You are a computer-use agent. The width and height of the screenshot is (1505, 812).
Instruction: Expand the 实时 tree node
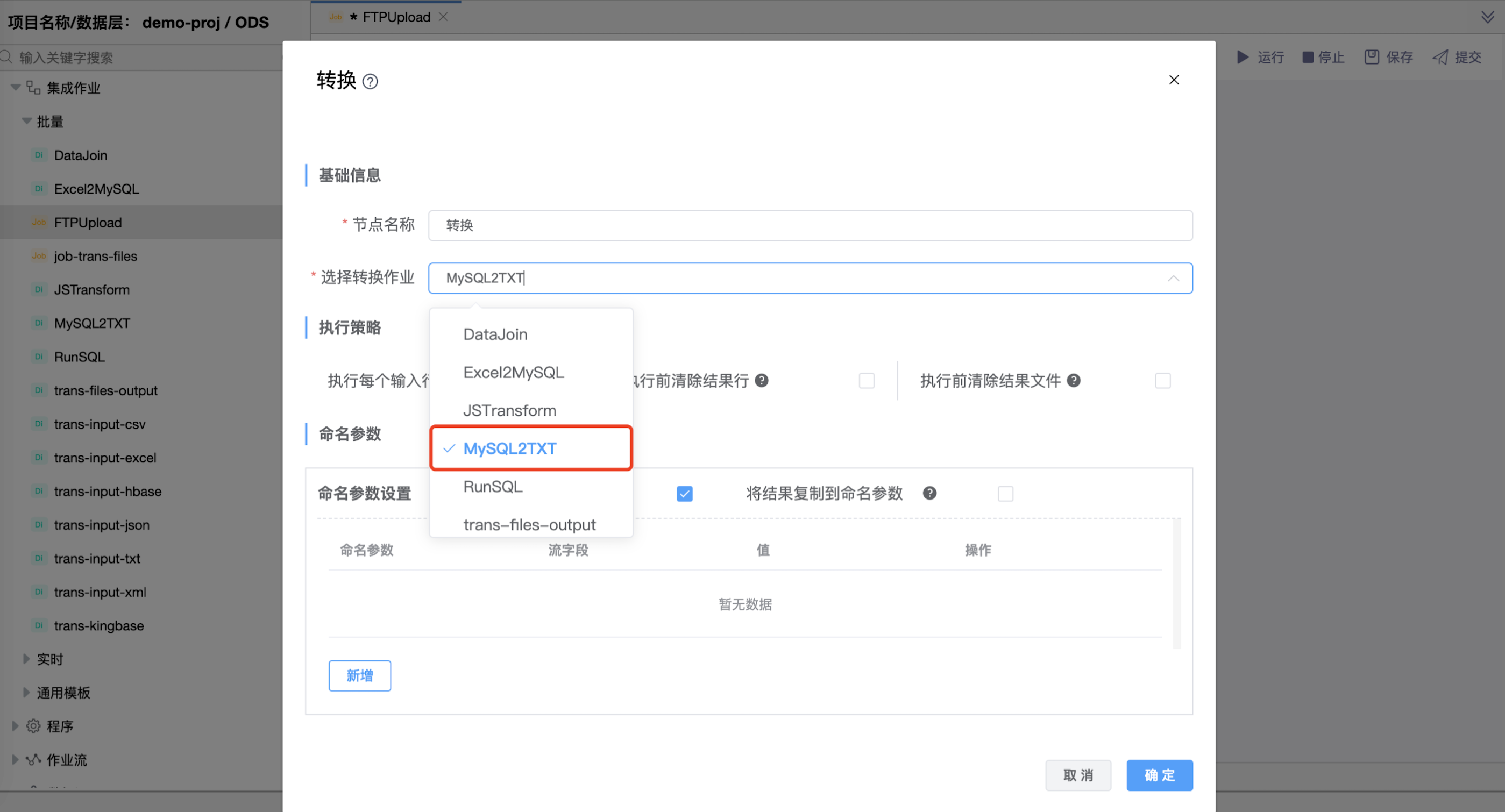(x=26, y=659)
